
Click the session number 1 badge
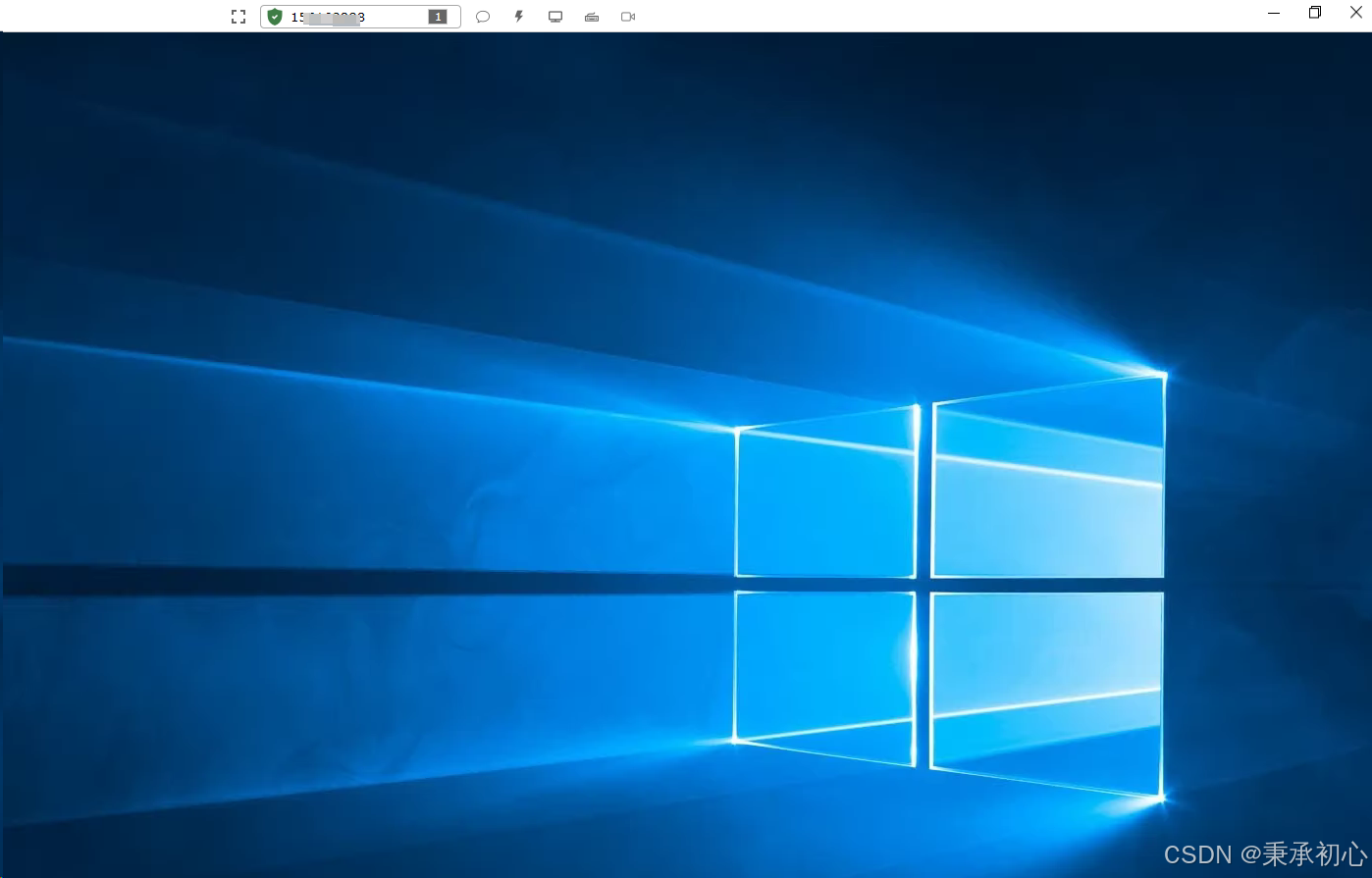tap(438, 17)
